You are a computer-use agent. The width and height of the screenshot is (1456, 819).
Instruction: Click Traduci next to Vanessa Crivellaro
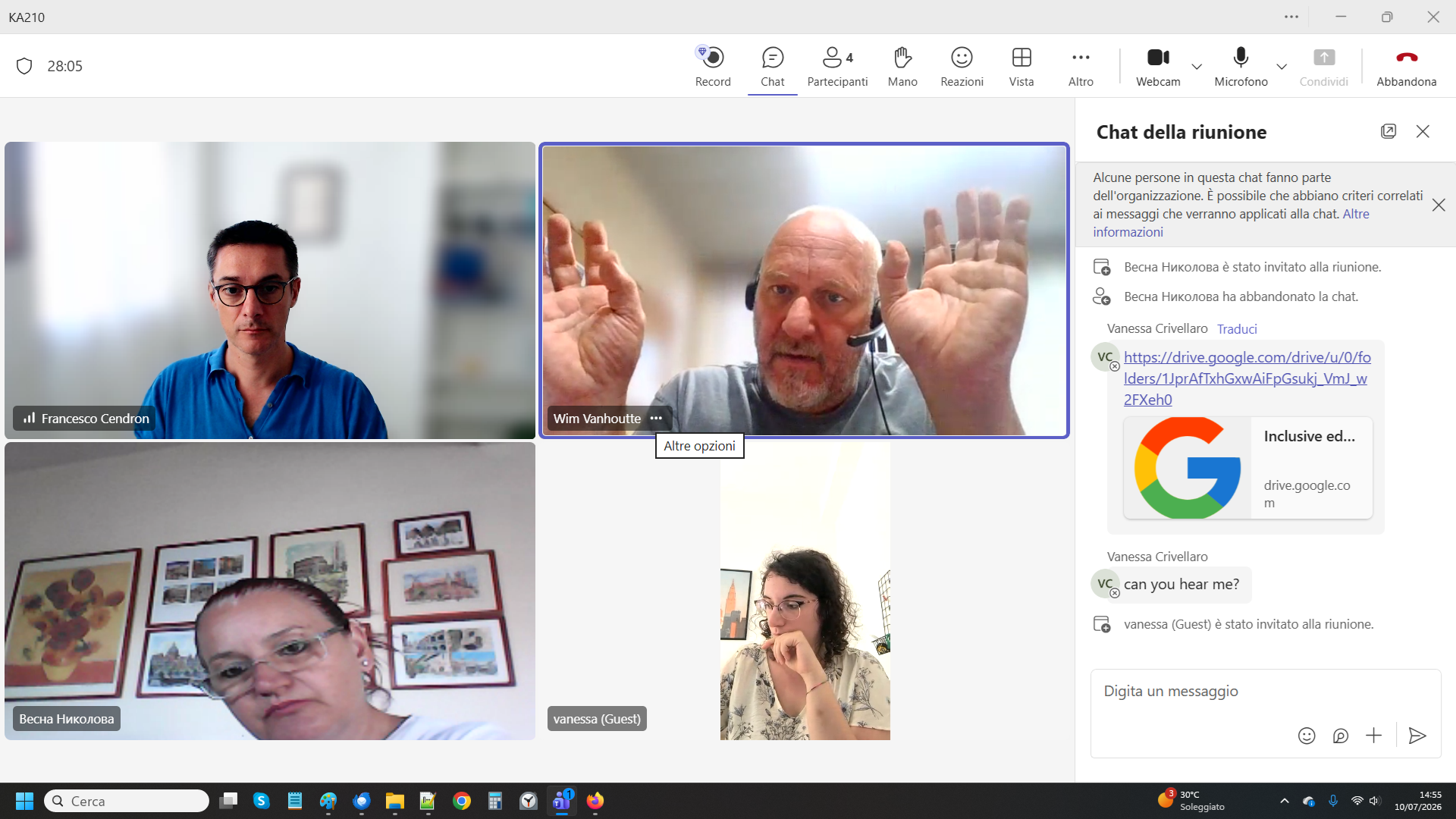click(1237, 329)
